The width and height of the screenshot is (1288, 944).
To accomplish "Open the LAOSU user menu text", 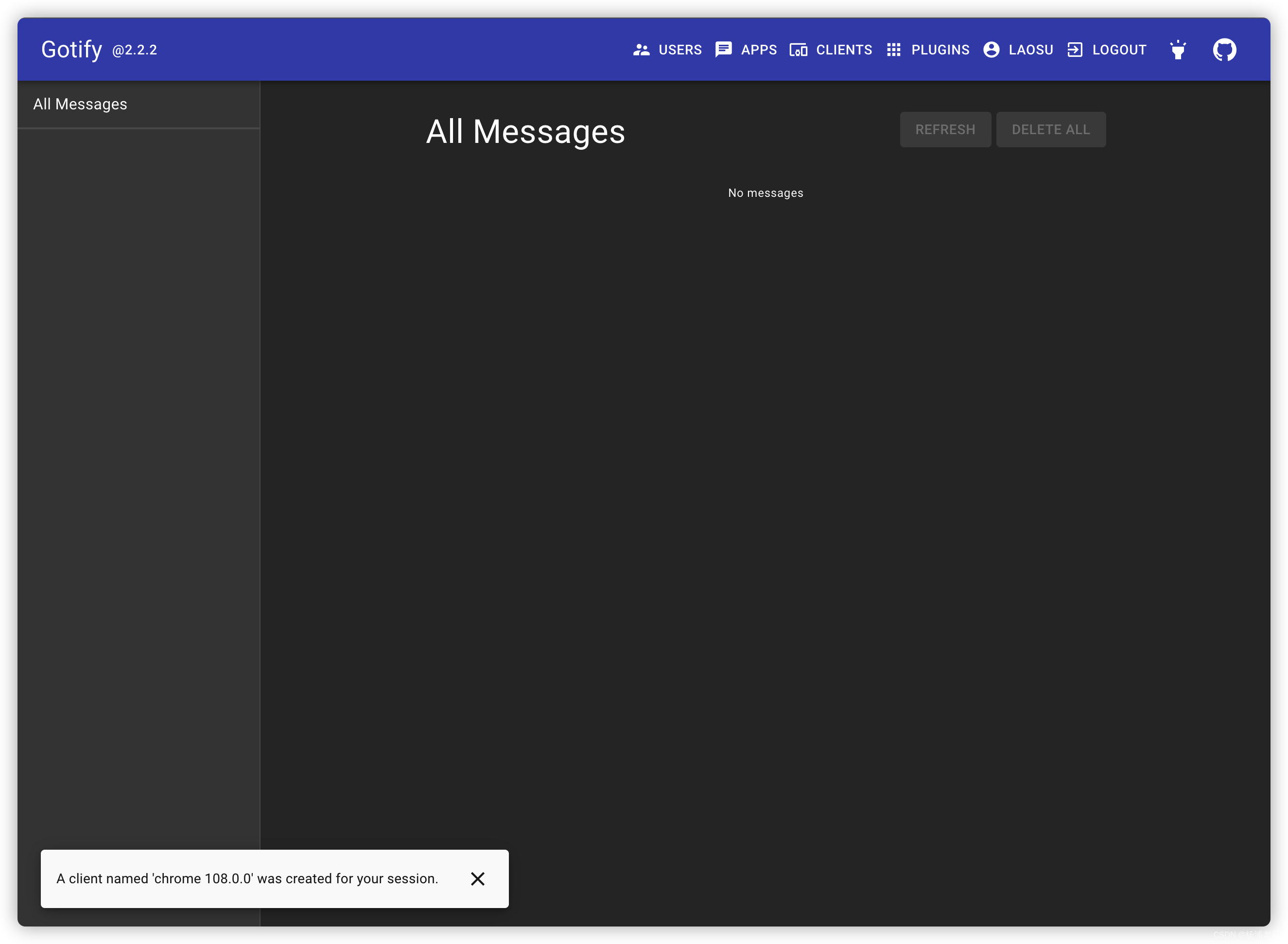I will click(1031, 50).
